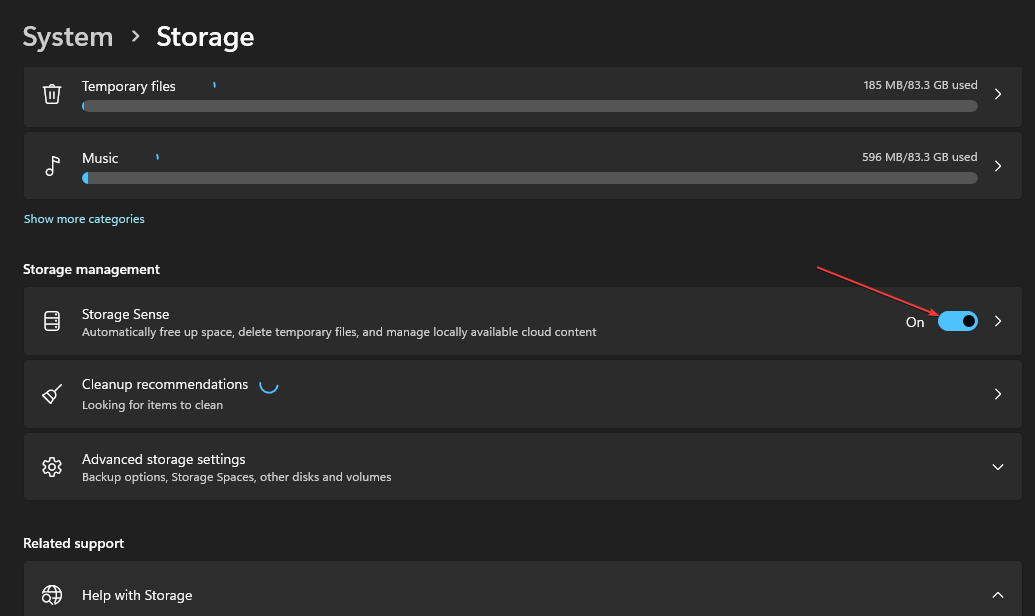Click the Music storage usage bar
This screenshot has width=1035, height=616.
click(x=530, y=178)
